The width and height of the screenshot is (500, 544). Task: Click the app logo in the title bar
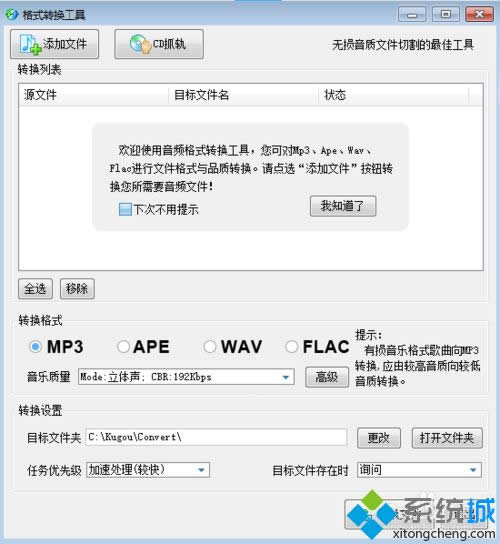[x=12, y=15]
